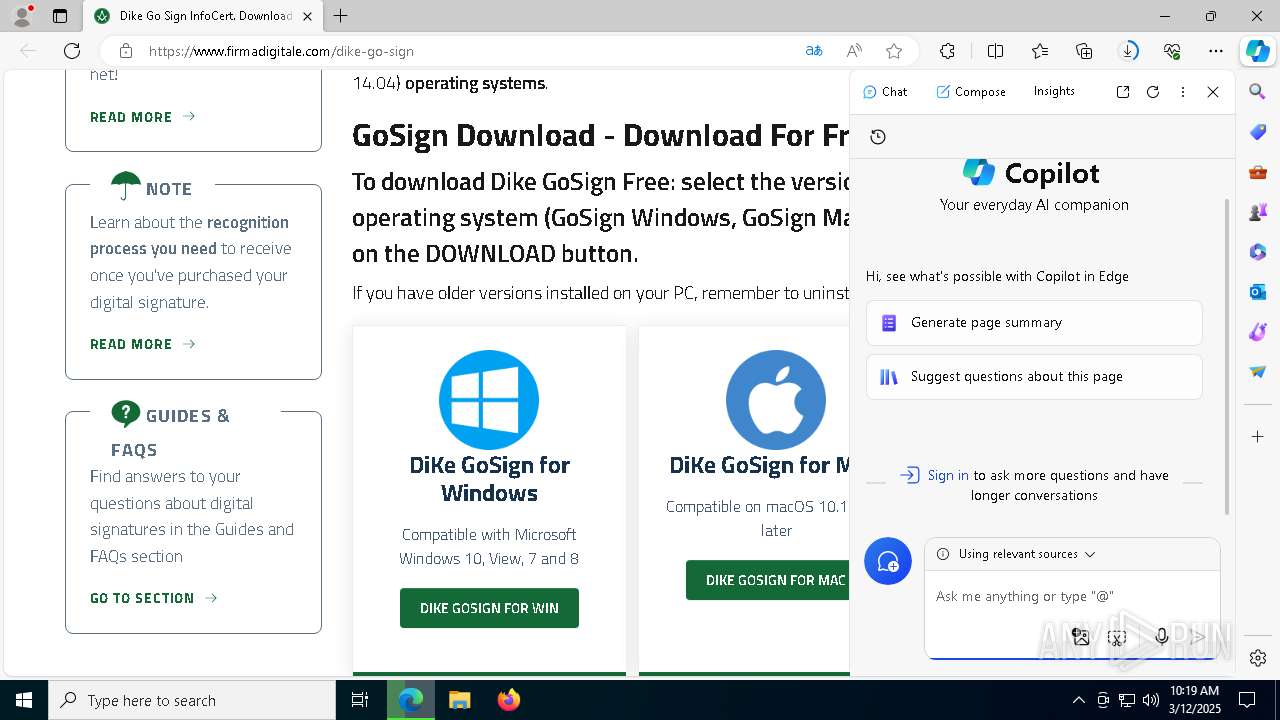This screenshot has height=720, width=1280.
Task: Open Browser essentials heart icon
Action: pyautogui.click(x=1172, y=51)
